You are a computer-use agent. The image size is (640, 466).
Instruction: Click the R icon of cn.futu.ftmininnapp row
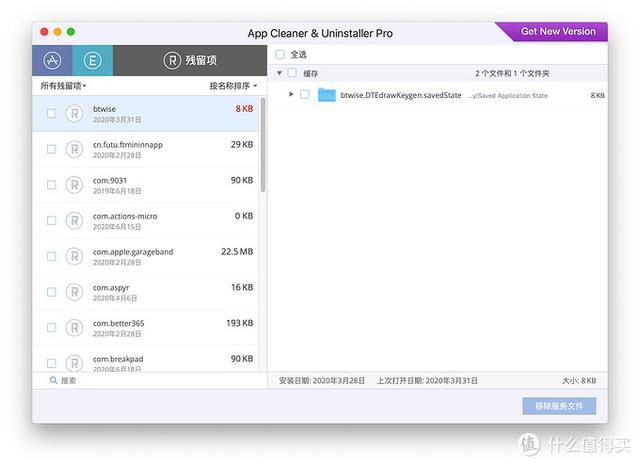[x=74, y=149]
